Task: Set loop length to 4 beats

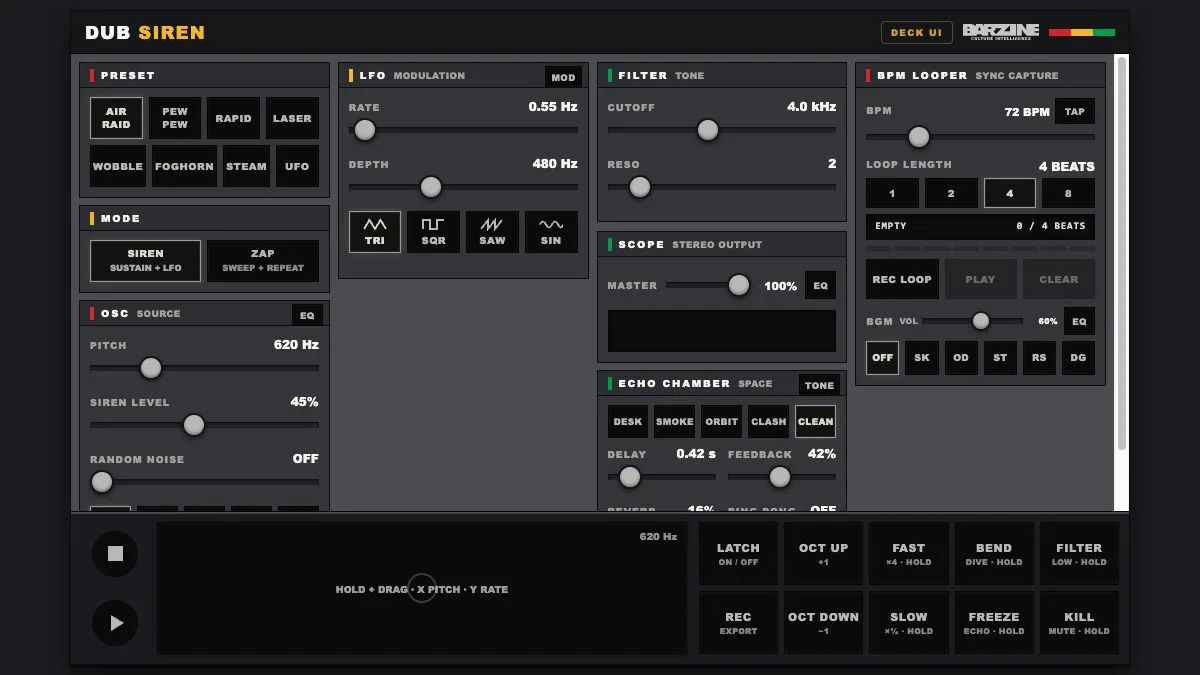Action: [1009, 193]
